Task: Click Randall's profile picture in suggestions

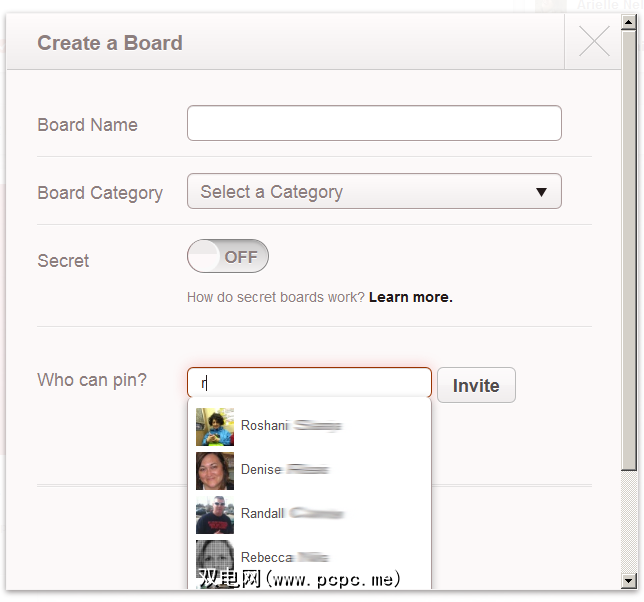Action: tap(215, 514)
